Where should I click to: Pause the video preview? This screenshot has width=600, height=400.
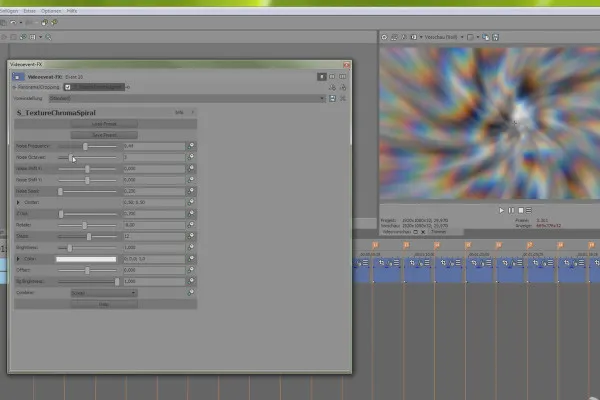pos(511,210)
